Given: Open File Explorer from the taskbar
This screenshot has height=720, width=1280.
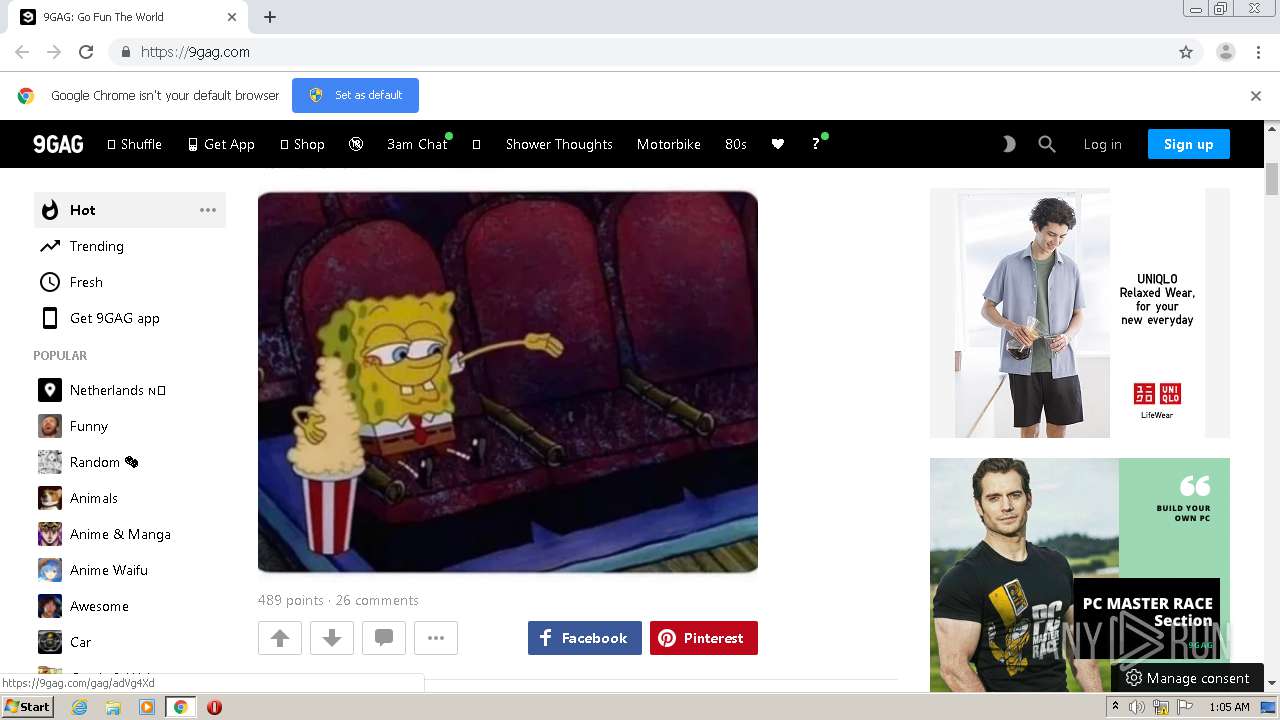Looking at the screenshot, I should click(x=113, y=707).
